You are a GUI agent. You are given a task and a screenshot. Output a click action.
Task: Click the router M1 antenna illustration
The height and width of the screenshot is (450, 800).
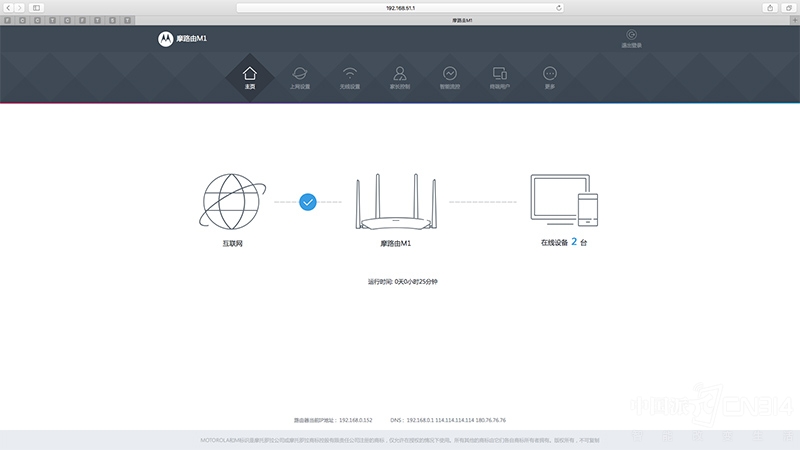tap(396, 202)
